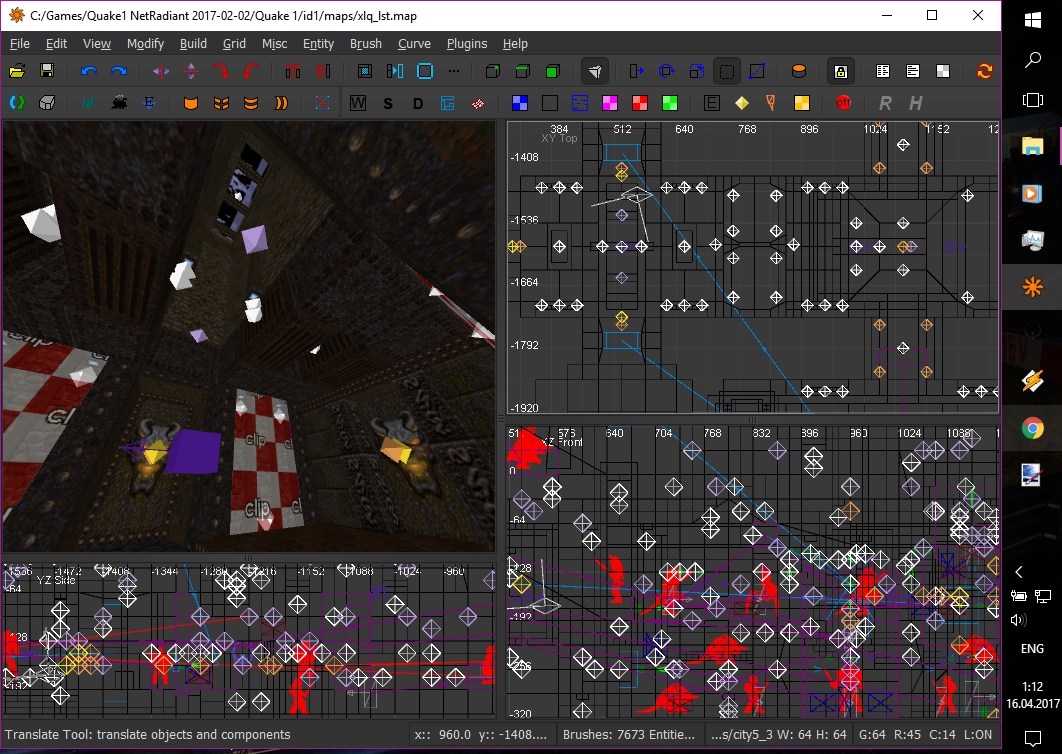Toggle face selection mode green cube

pyautogui.click(x=553, y=71)
